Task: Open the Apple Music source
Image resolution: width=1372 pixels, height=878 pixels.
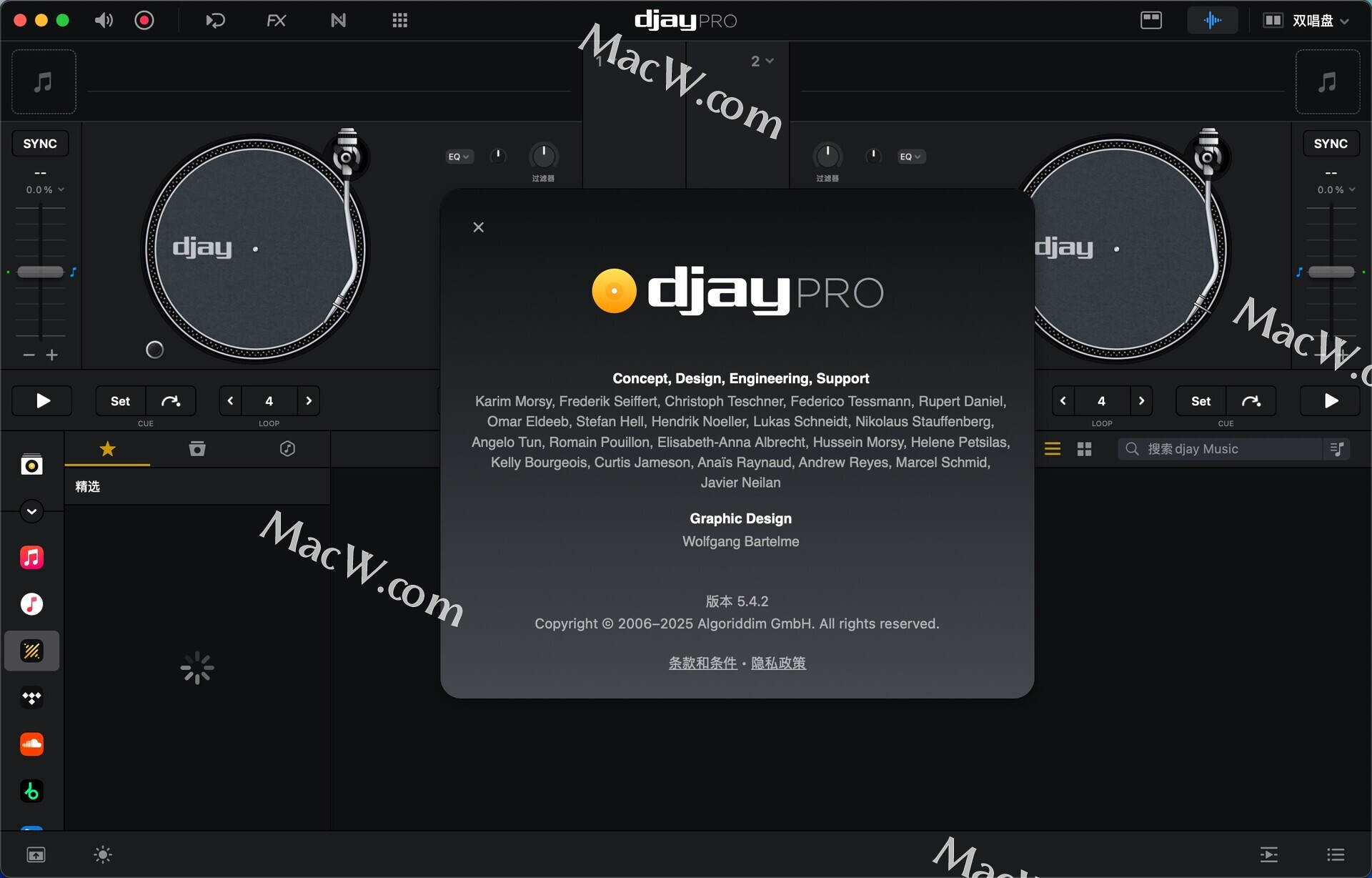Action: click(x=31, y=558)
